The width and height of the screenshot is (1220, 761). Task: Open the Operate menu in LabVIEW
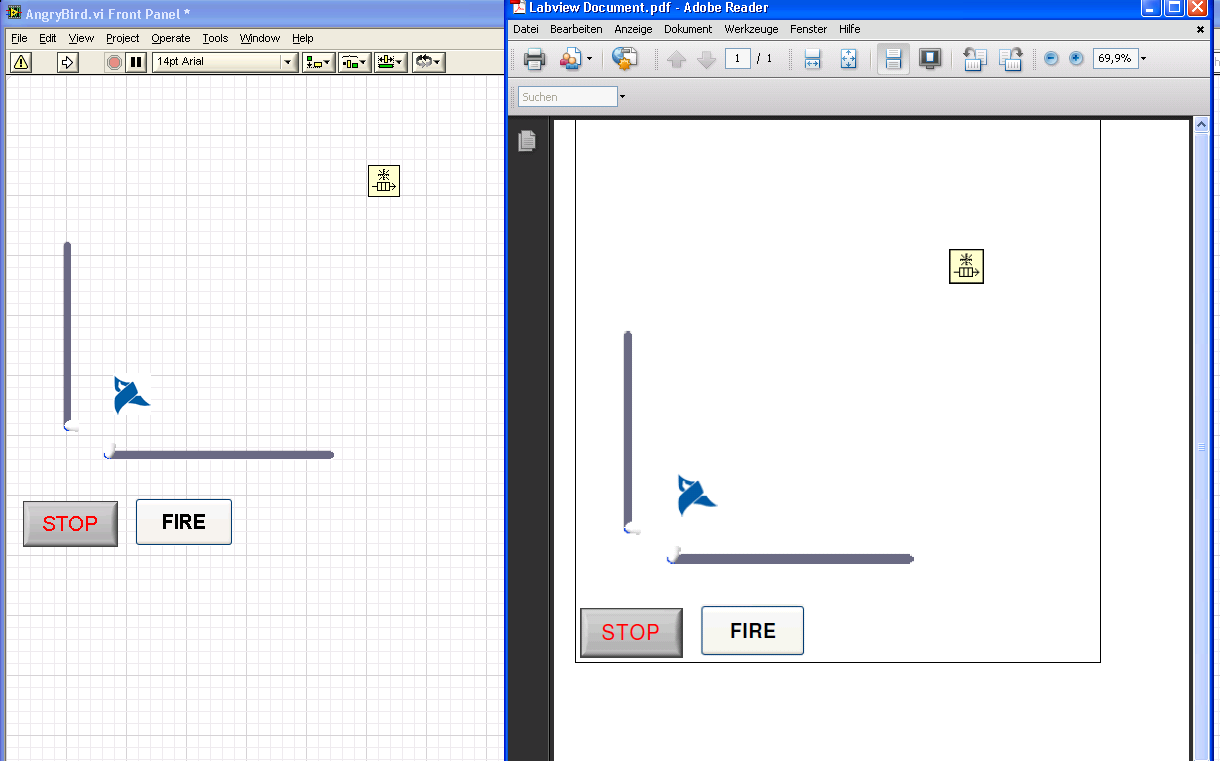[171, 38]
